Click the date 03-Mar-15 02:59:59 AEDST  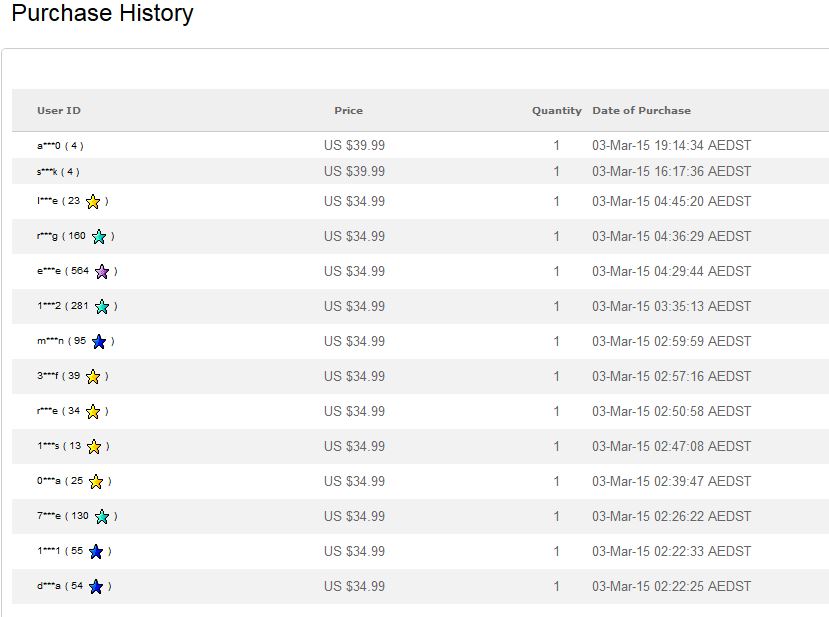[671, 342]
